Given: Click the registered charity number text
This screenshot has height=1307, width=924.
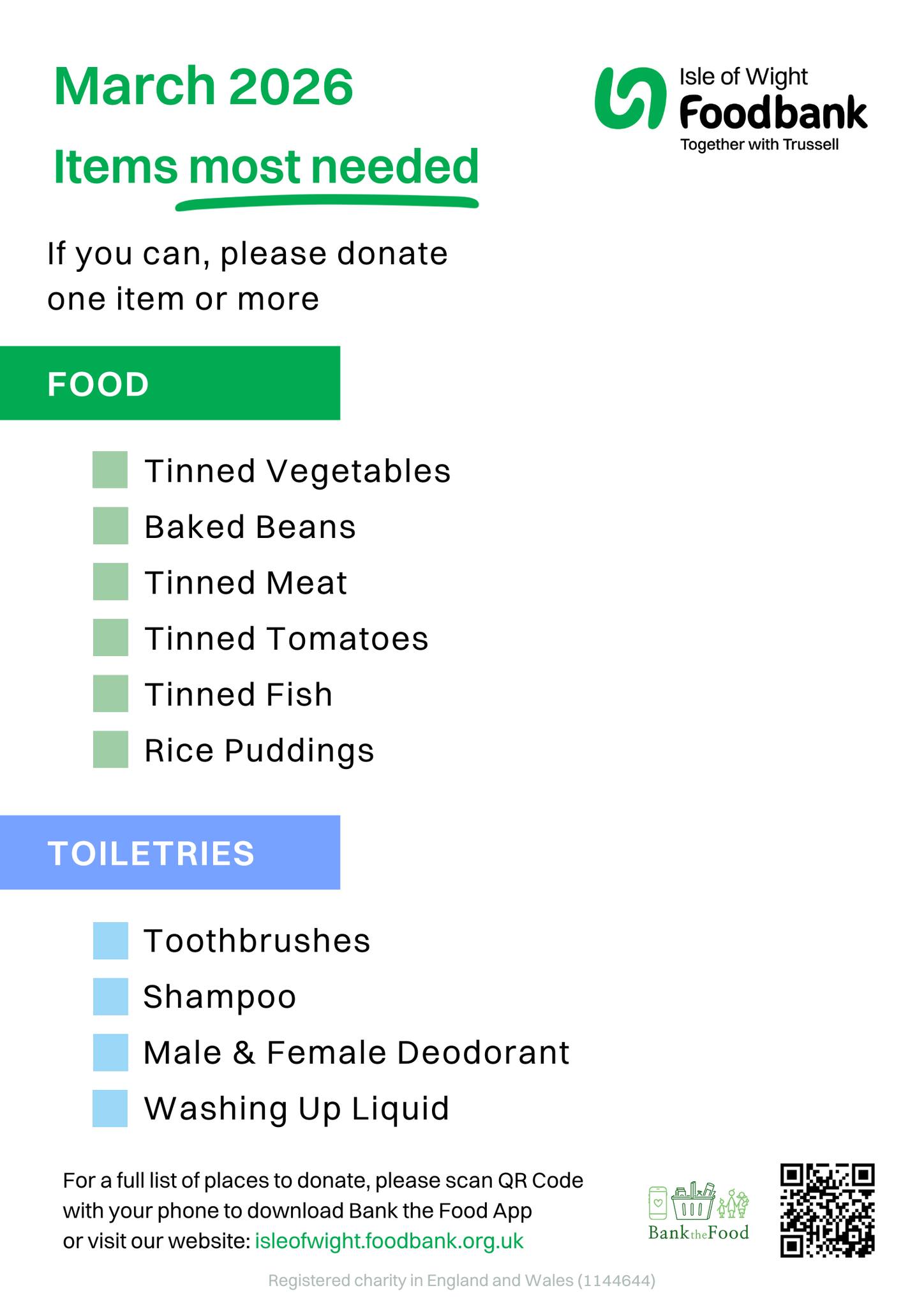Looking at the screenshot, I should [461, 1281].
